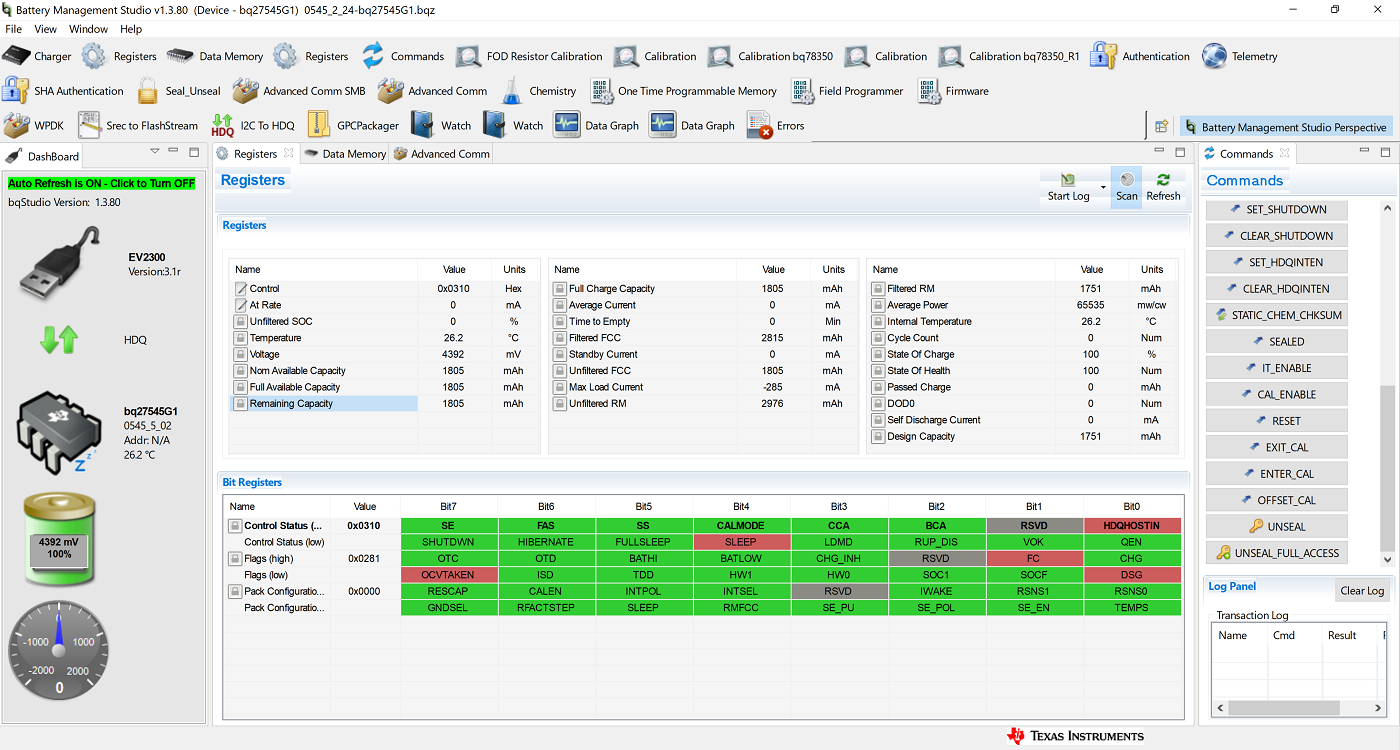1400x750 pixels.
Task: Open One Time Programmable Memory
Action: (683, 91)
